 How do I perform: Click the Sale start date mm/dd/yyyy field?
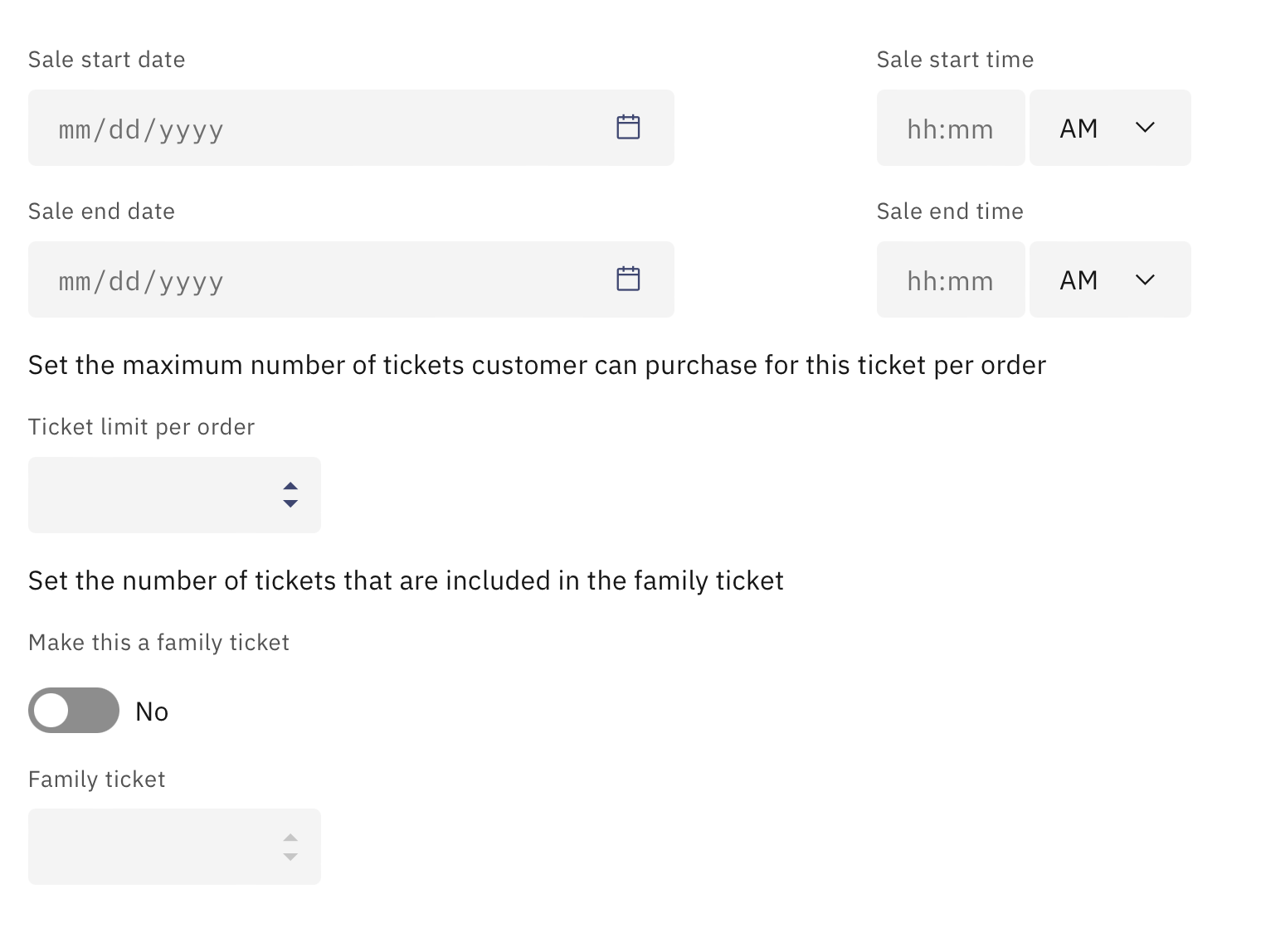249,128
